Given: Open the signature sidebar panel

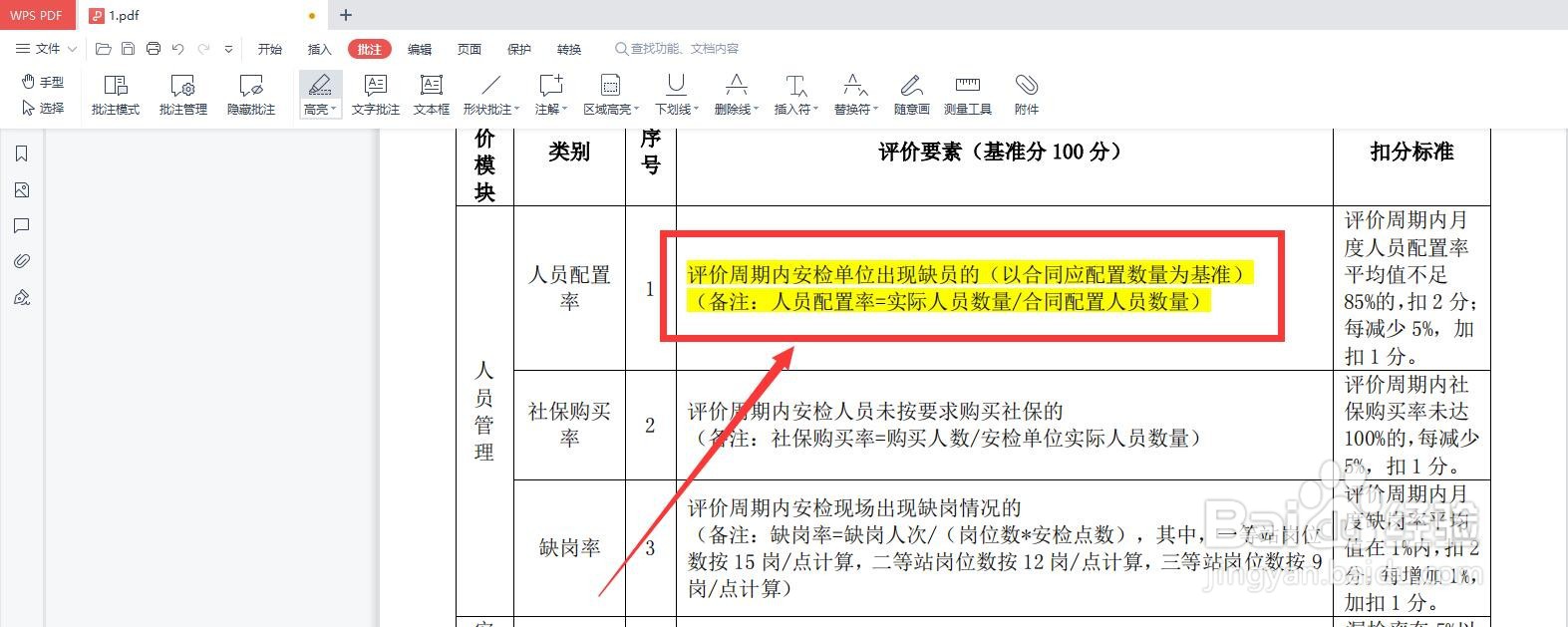Looking at the screenshot, I should click(22, 297).
